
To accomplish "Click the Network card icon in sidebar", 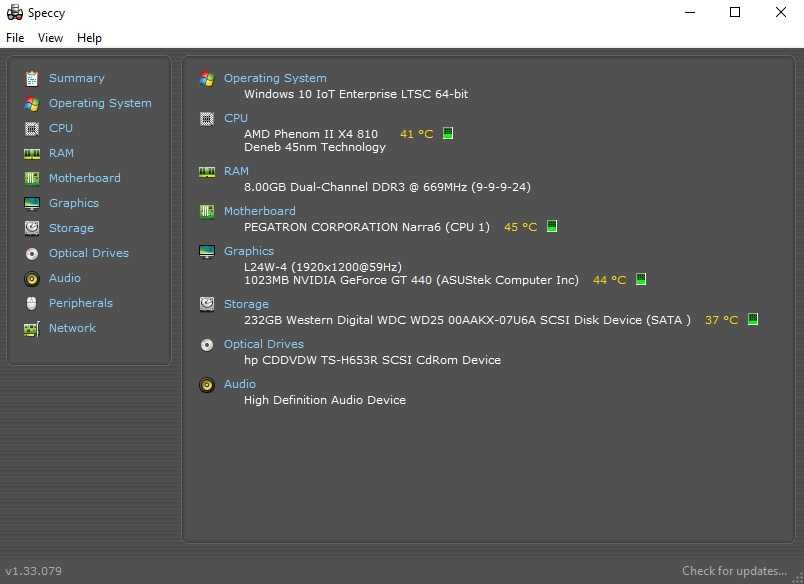I will (x=32, y=328).
